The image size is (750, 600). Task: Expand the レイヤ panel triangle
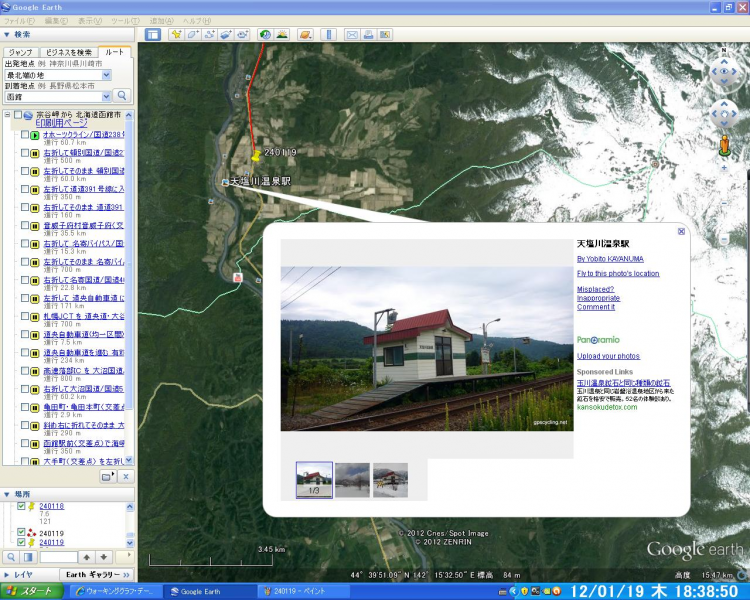coord(7,574)
